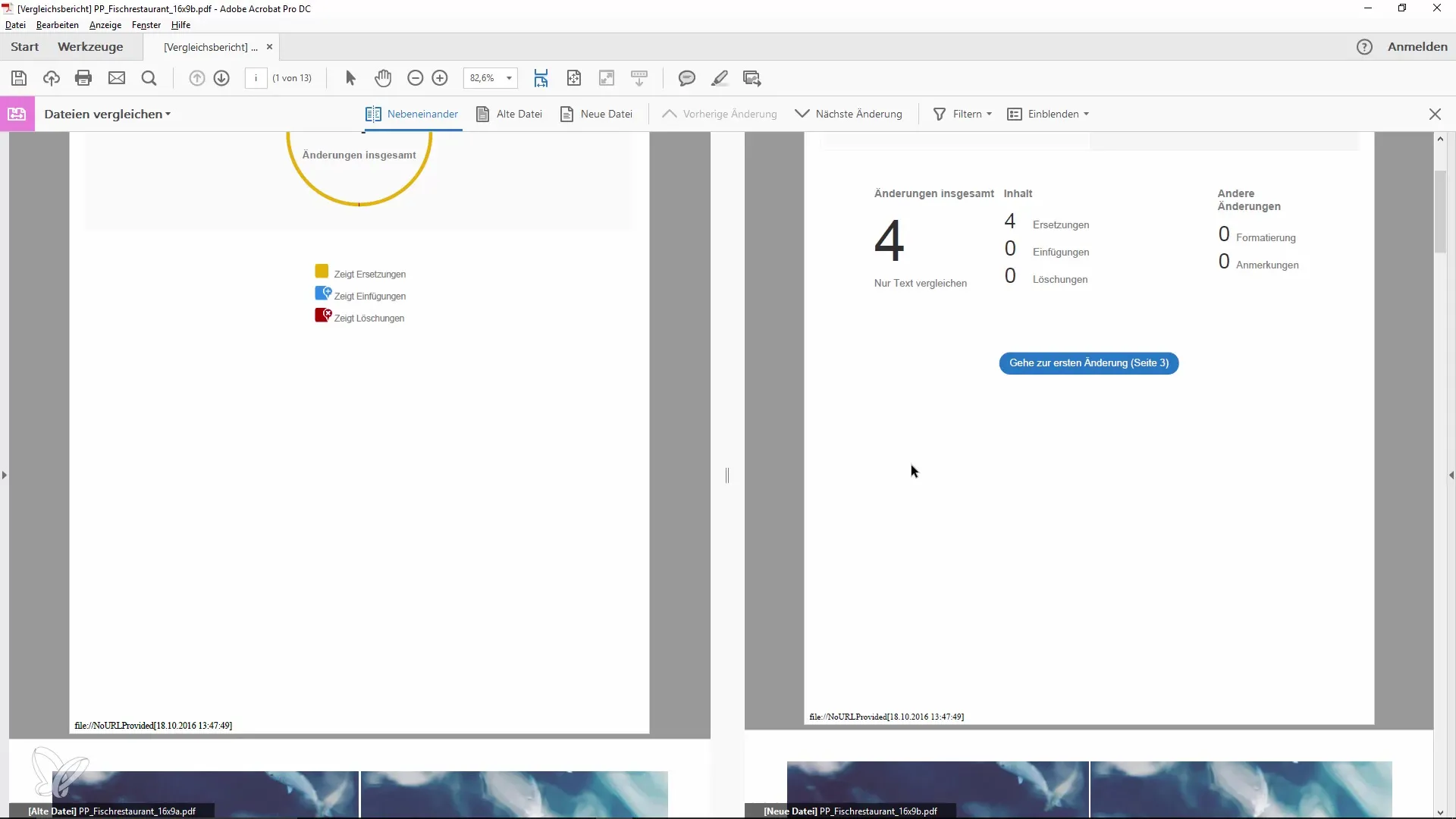Image resolution: width=1456 pixels, height=819 pixels.
Task: Close the compare files toolbar
Action: pos(1435,114)
